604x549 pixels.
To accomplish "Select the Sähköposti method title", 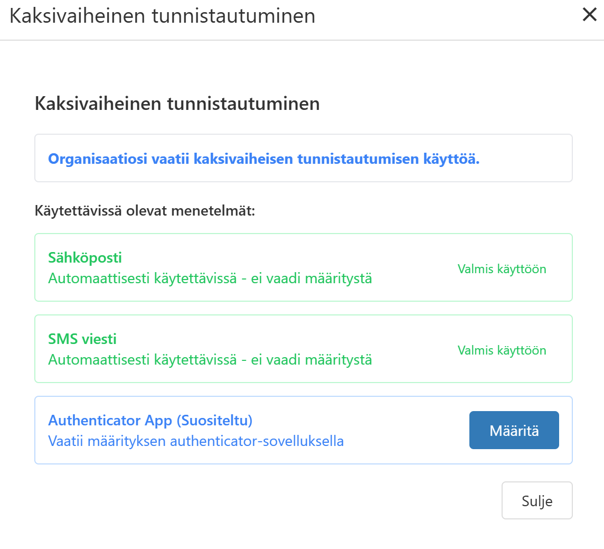I will click(85, 258).
